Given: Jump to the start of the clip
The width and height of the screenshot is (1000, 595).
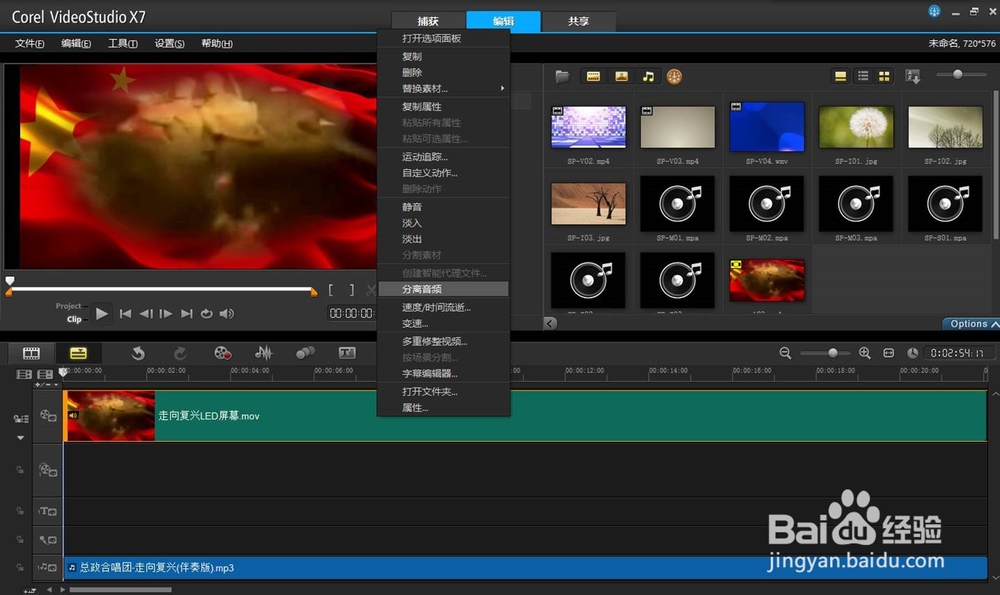Looking at the screenshot, I should click(126, 313).
